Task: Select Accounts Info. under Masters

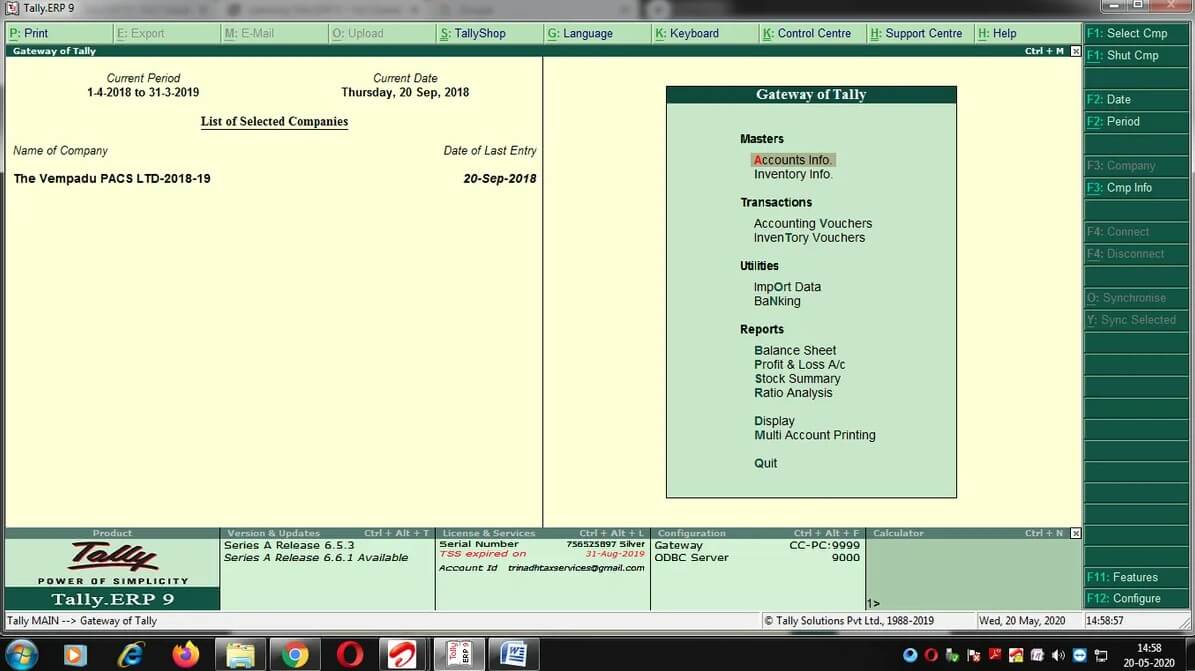Action: (793, 159)
